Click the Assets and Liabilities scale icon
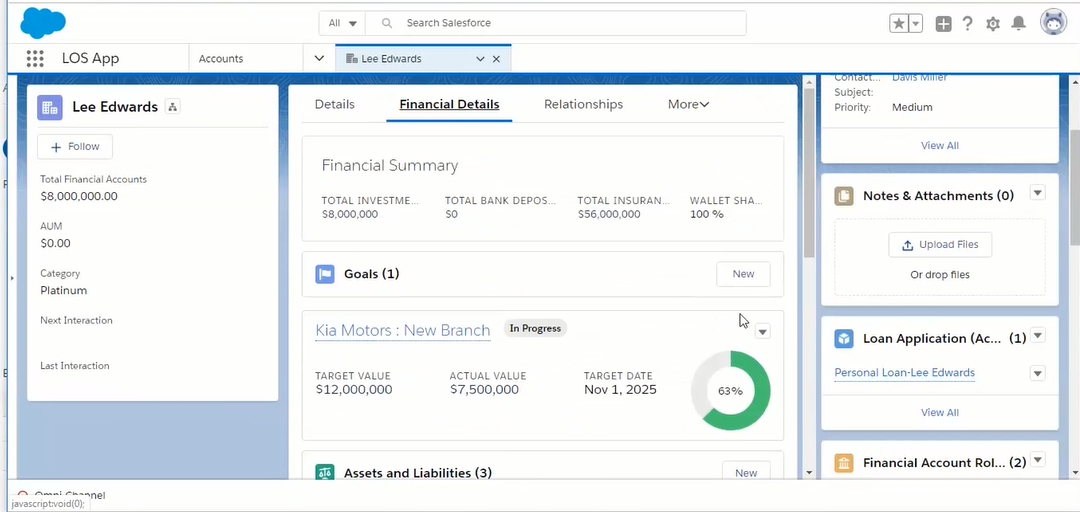 325,473
